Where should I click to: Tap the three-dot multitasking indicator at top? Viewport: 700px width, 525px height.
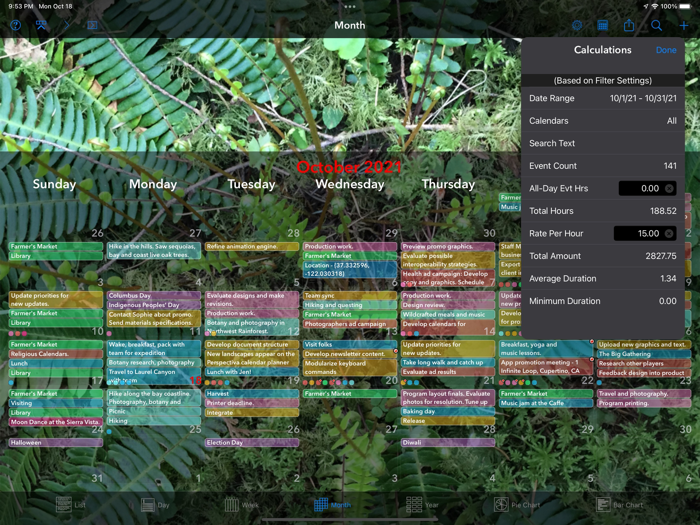pos(350,7)
